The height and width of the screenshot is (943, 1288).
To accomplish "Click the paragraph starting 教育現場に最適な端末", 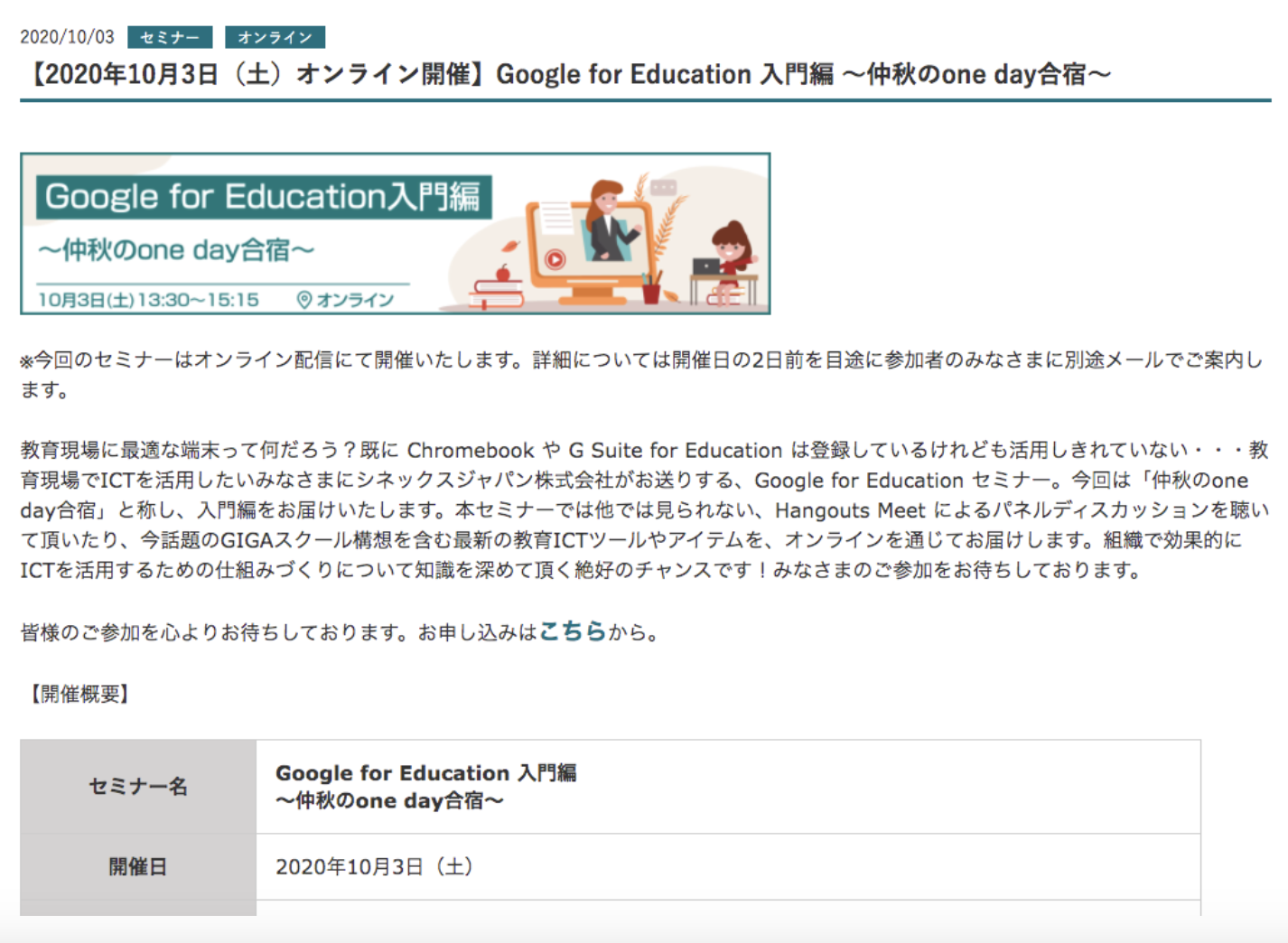I will tap(645, 510).
